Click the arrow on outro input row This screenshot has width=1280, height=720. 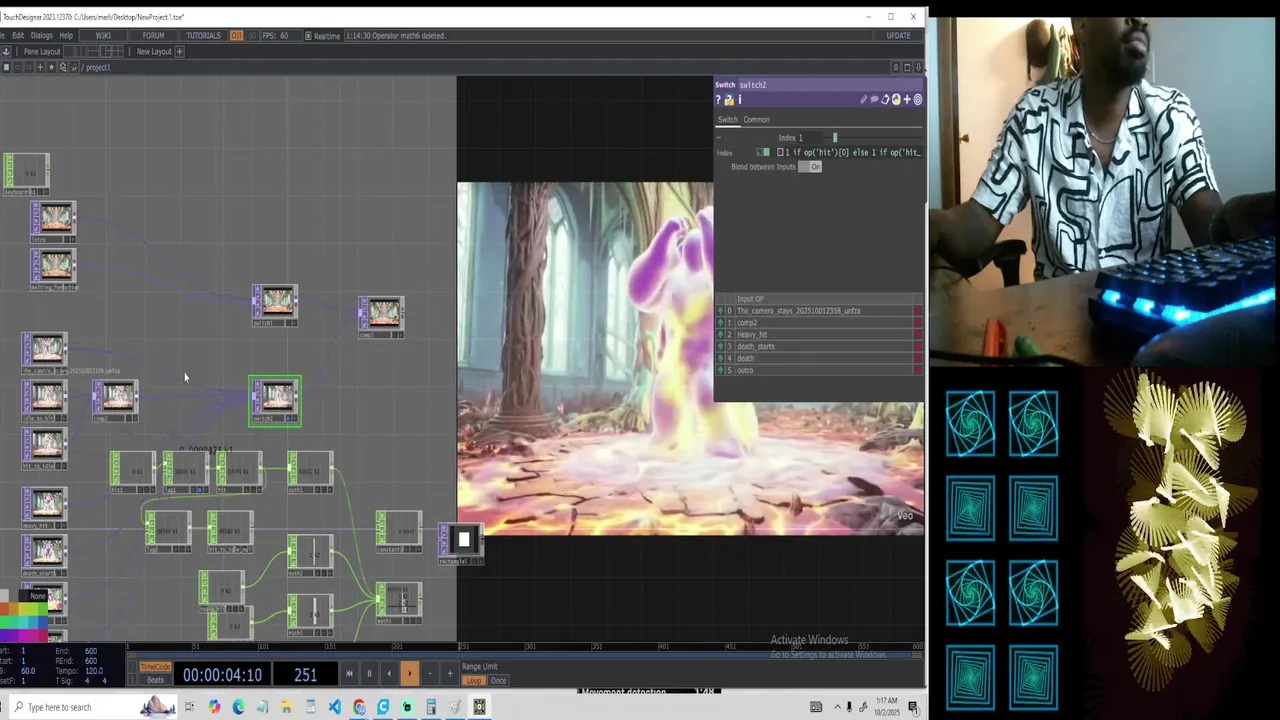point(721,370)
